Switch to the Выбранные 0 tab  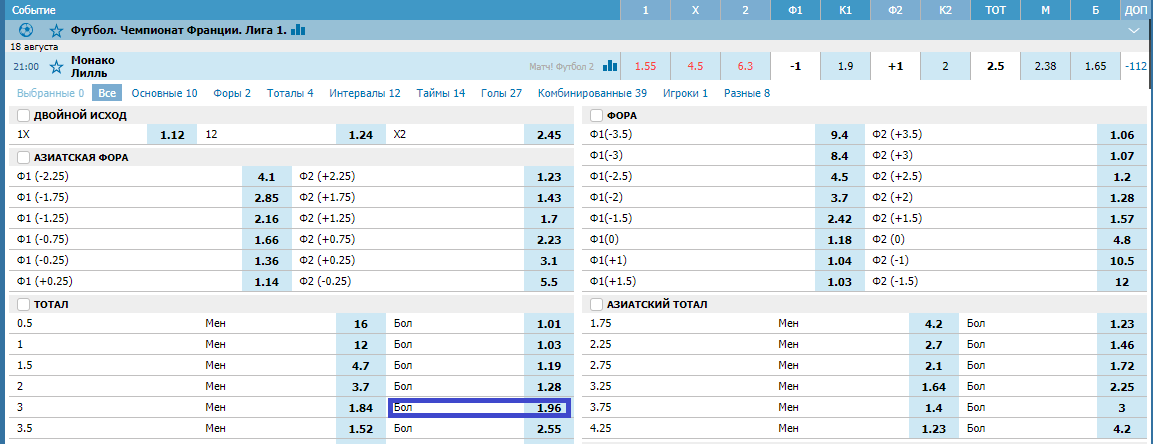[x=50, y=93]
